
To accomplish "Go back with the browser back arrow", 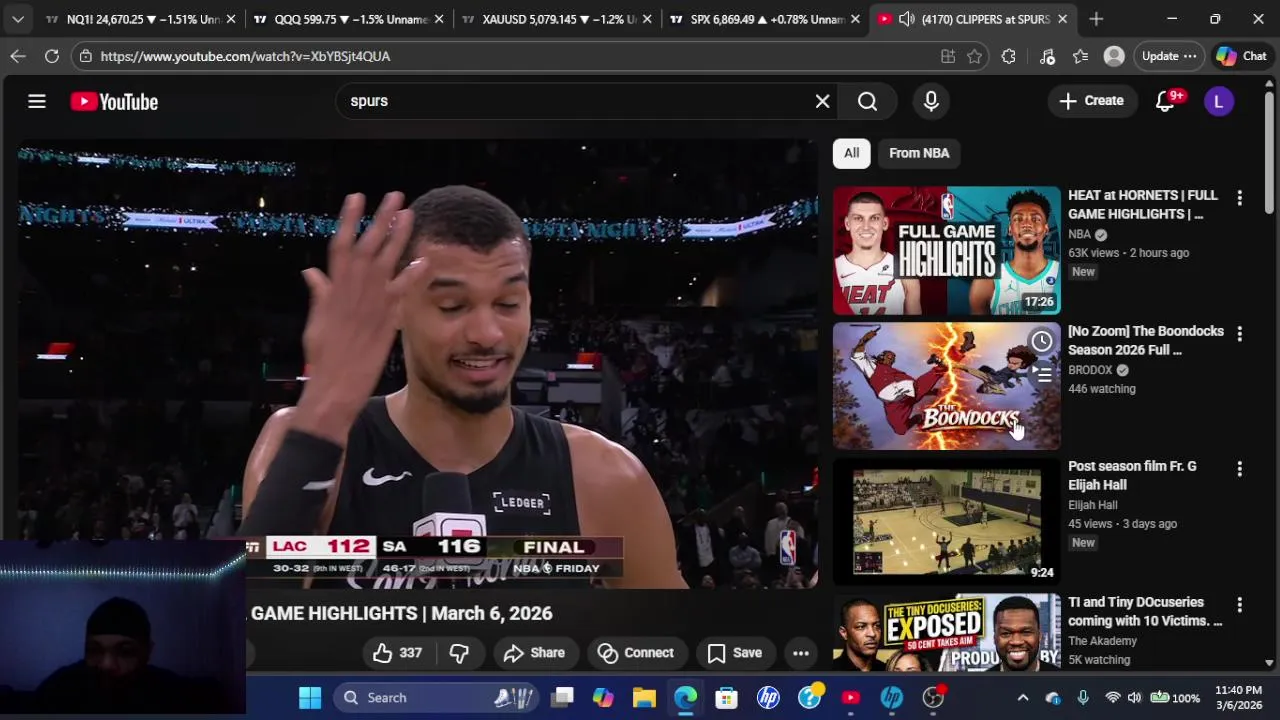I will [x=18, y=56].
